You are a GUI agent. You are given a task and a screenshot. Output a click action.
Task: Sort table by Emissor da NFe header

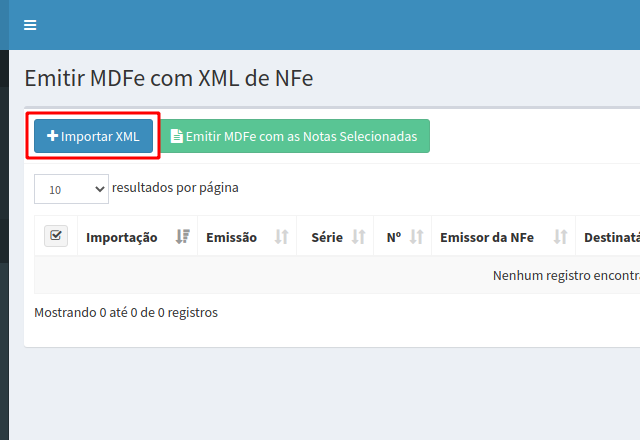click(487, 237)
